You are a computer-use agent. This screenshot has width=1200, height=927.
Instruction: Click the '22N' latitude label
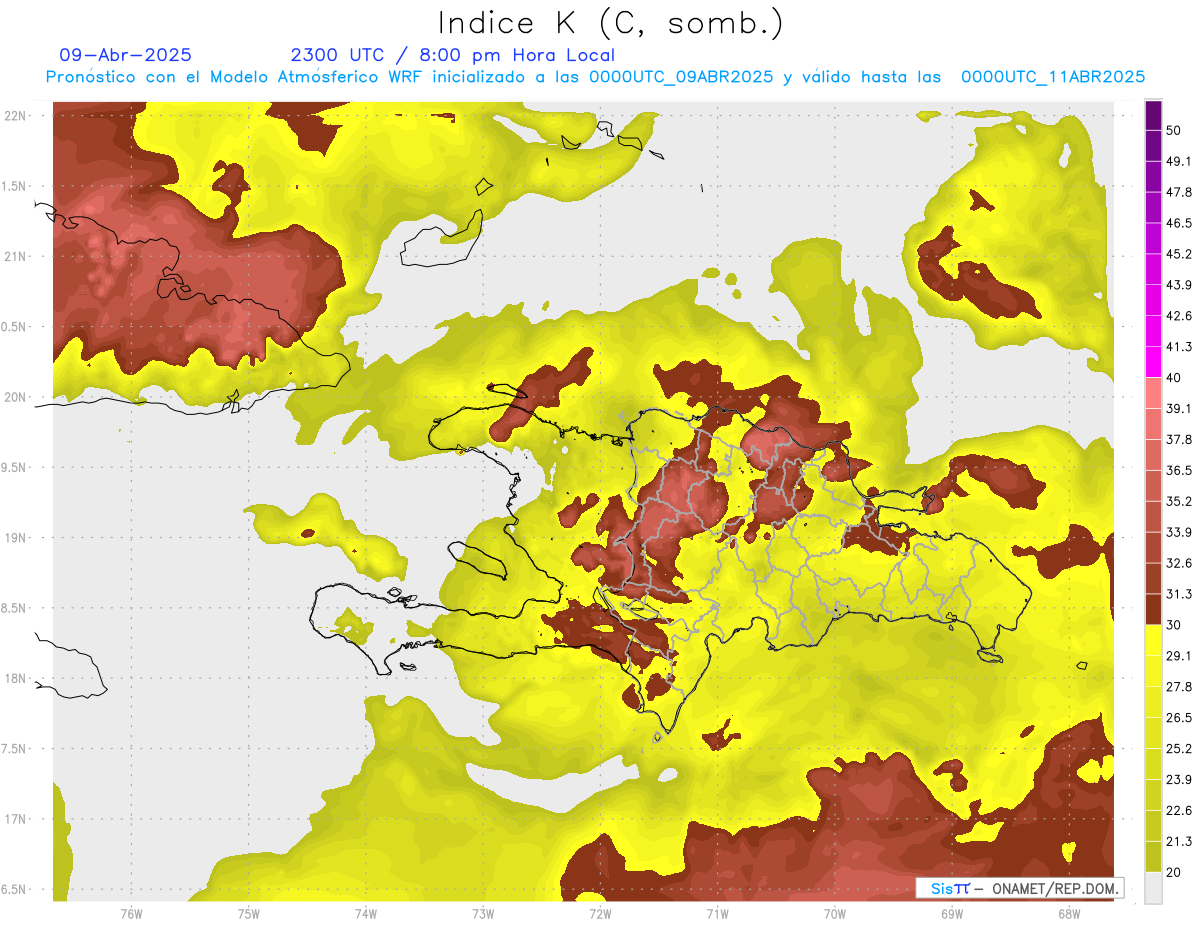tap(15, 116)
